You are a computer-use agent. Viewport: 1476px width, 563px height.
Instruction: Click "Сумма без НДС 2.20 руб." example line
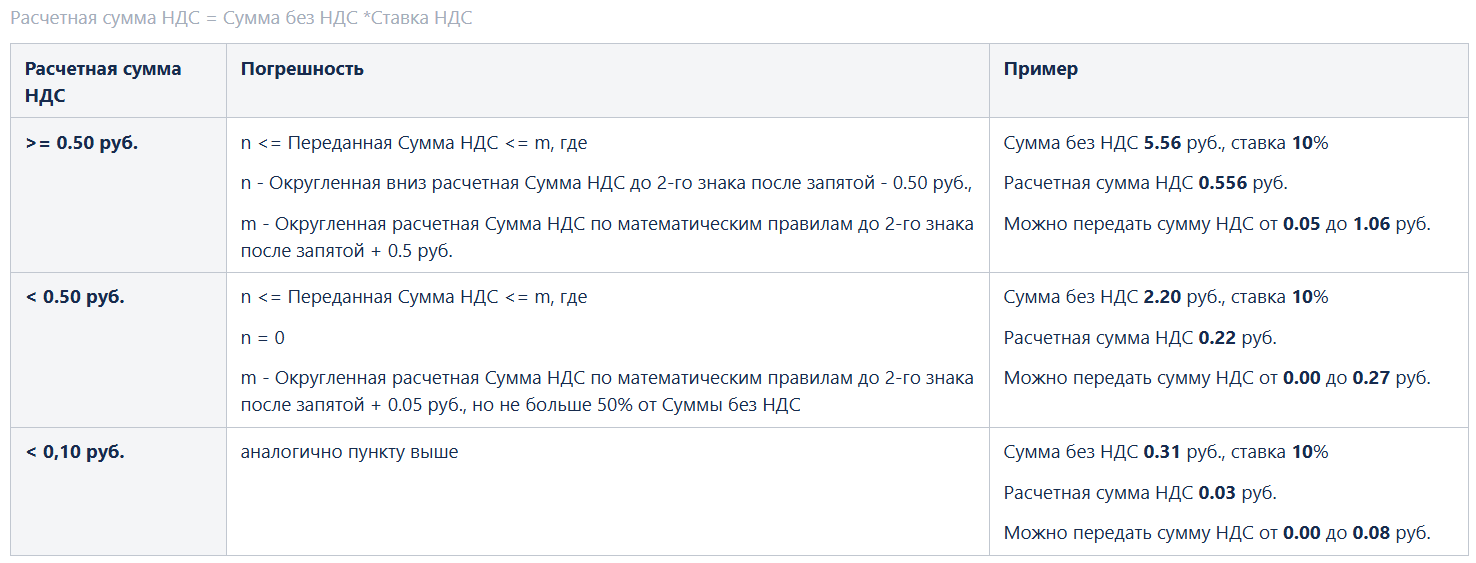1166,297
